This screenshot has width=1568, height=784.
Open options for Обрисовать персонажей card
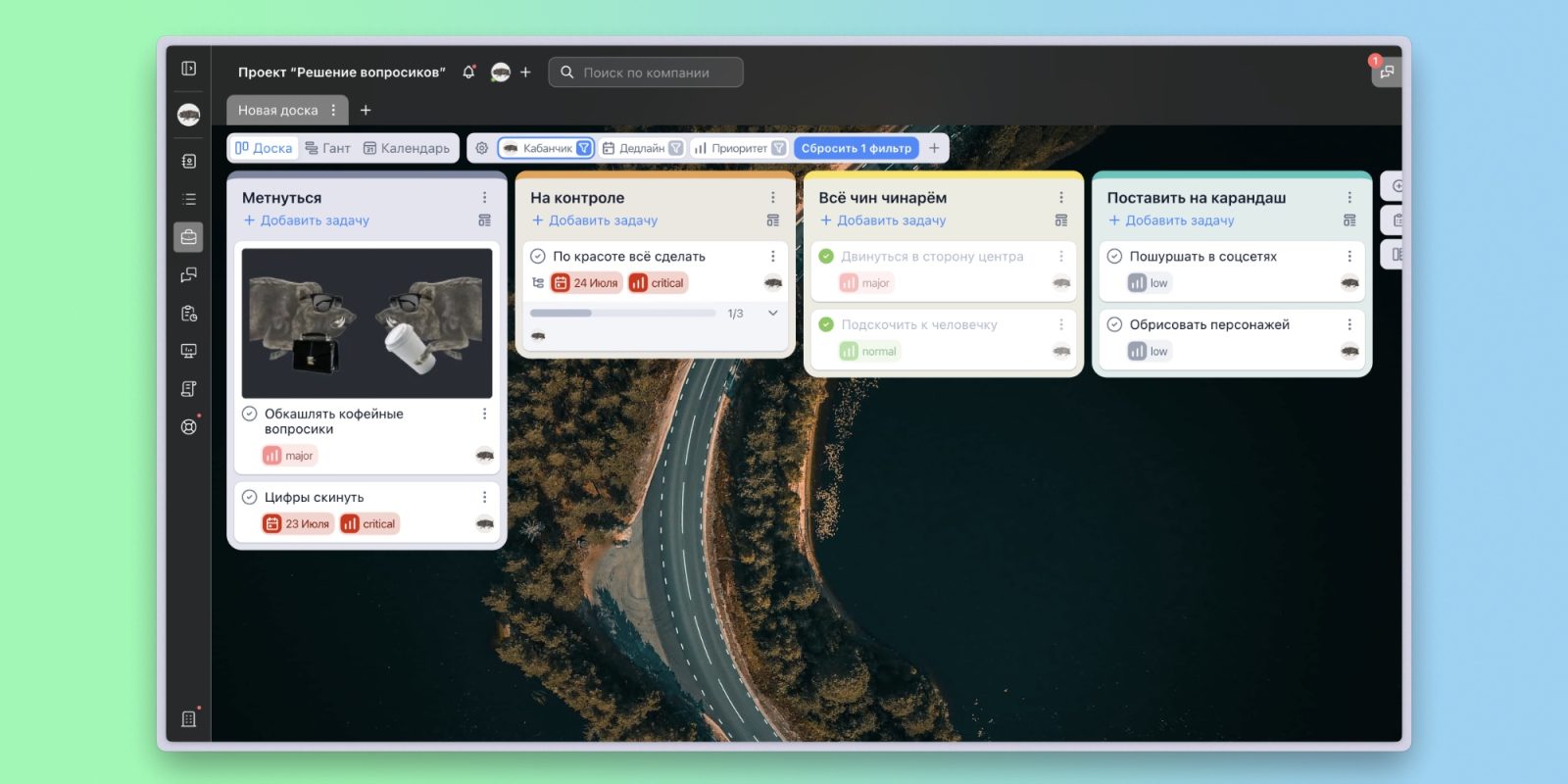1349,324
